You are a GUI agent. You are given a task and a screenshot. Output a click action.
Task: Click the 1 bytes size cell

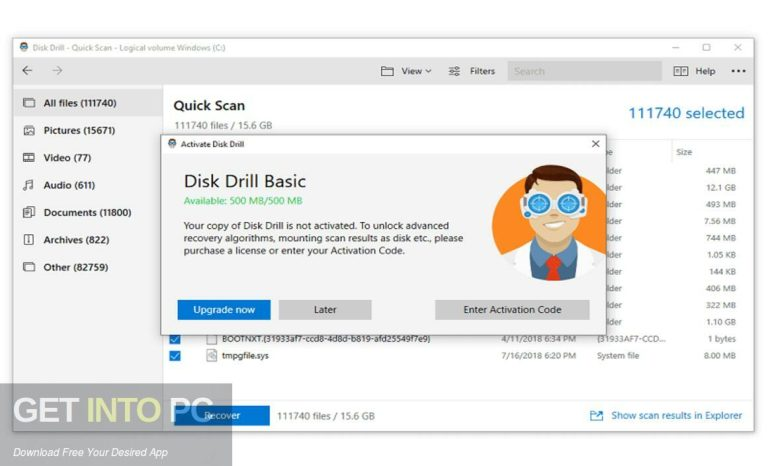(721, 339)
